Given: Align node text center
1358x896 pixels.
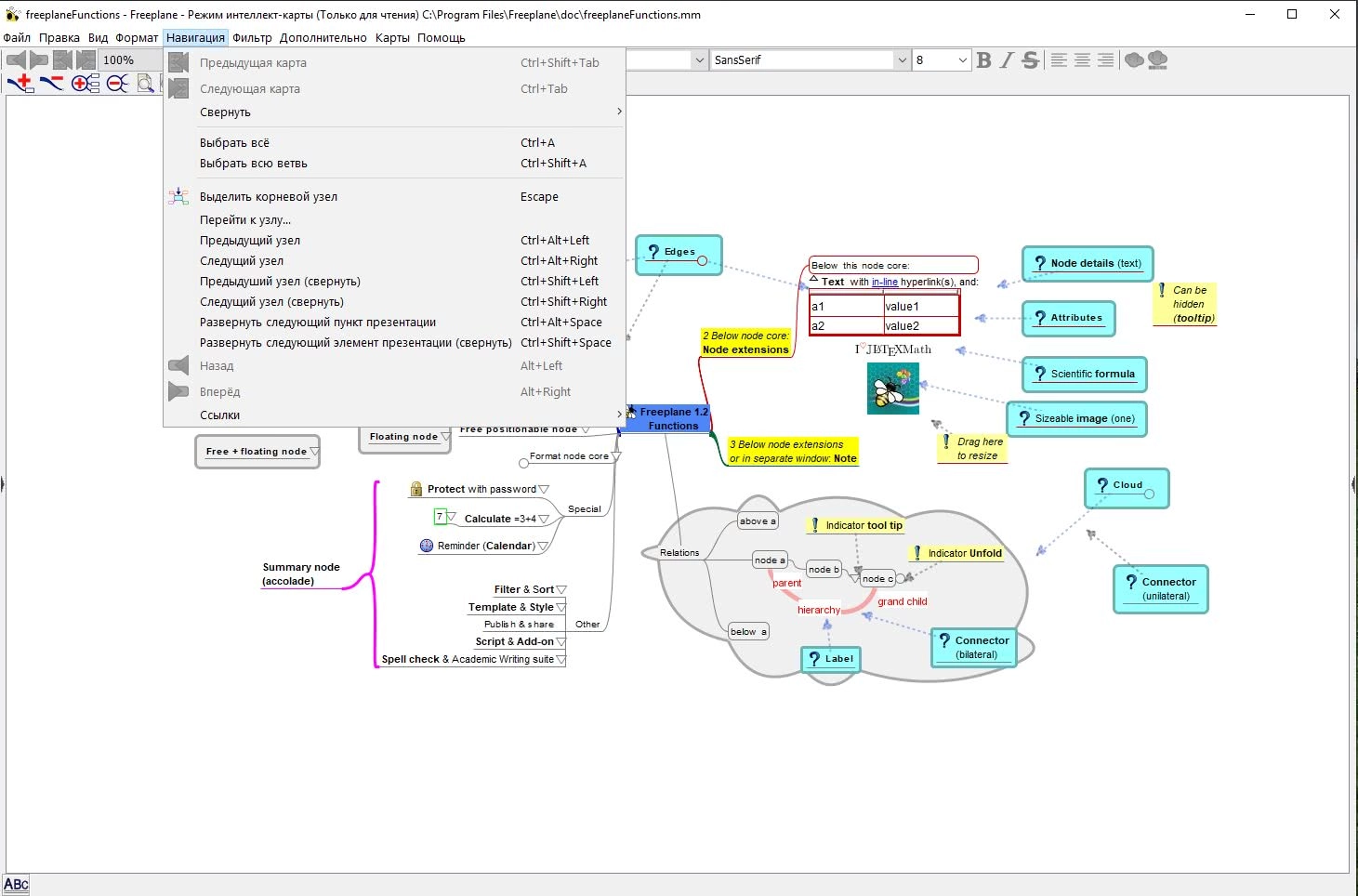Looking at the screenshot, I should pyautogui.click(x=1082, y=60).
